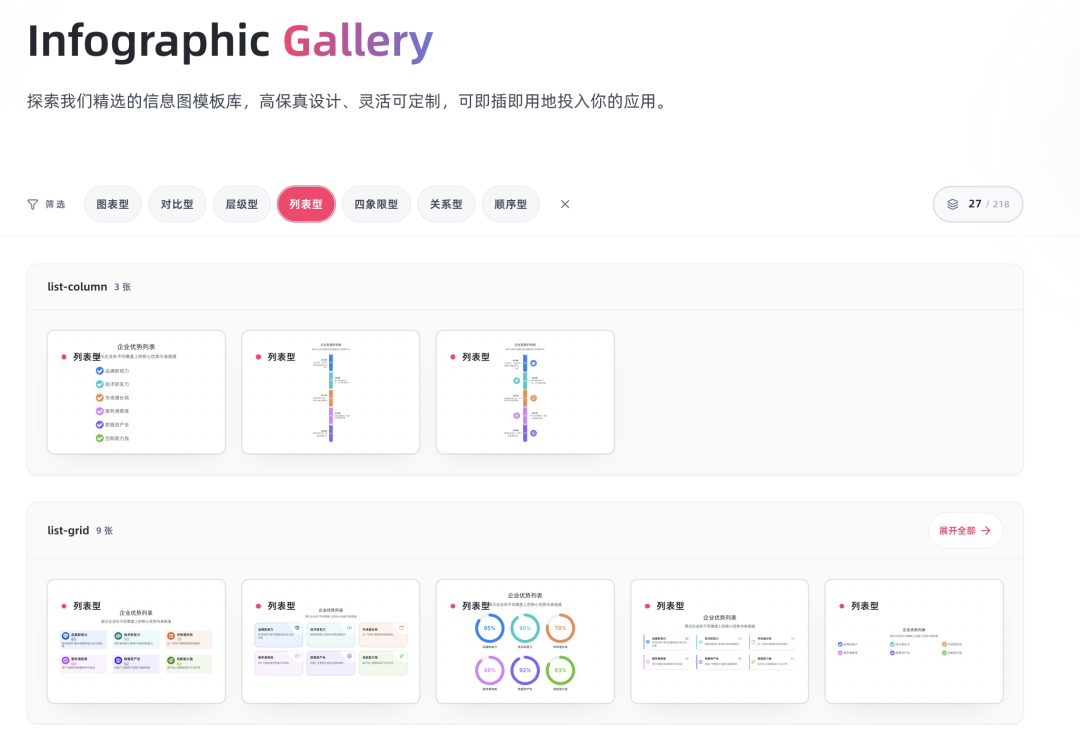1080x738 pixels.
Task: Enable the 四象限型 filter
Action: 376,203
